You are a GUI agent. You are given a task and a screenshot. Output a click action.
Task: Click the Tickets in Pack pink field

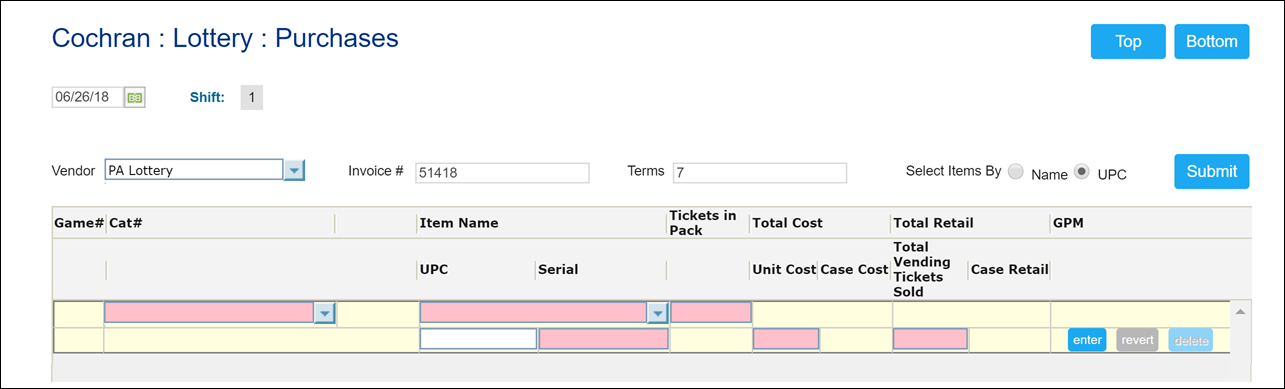[710, 313]
